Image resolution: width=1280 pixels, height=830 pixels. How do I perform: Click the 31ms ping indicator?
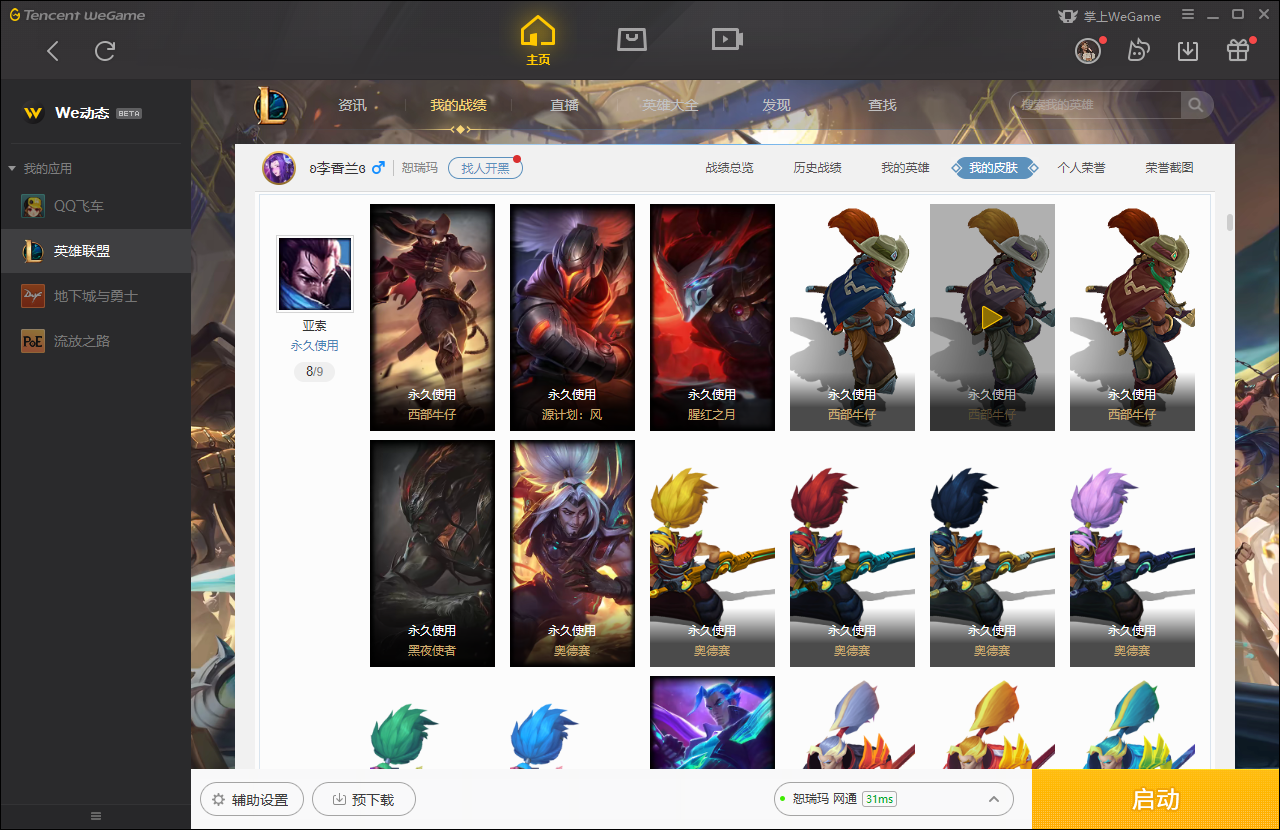point(879,799)
